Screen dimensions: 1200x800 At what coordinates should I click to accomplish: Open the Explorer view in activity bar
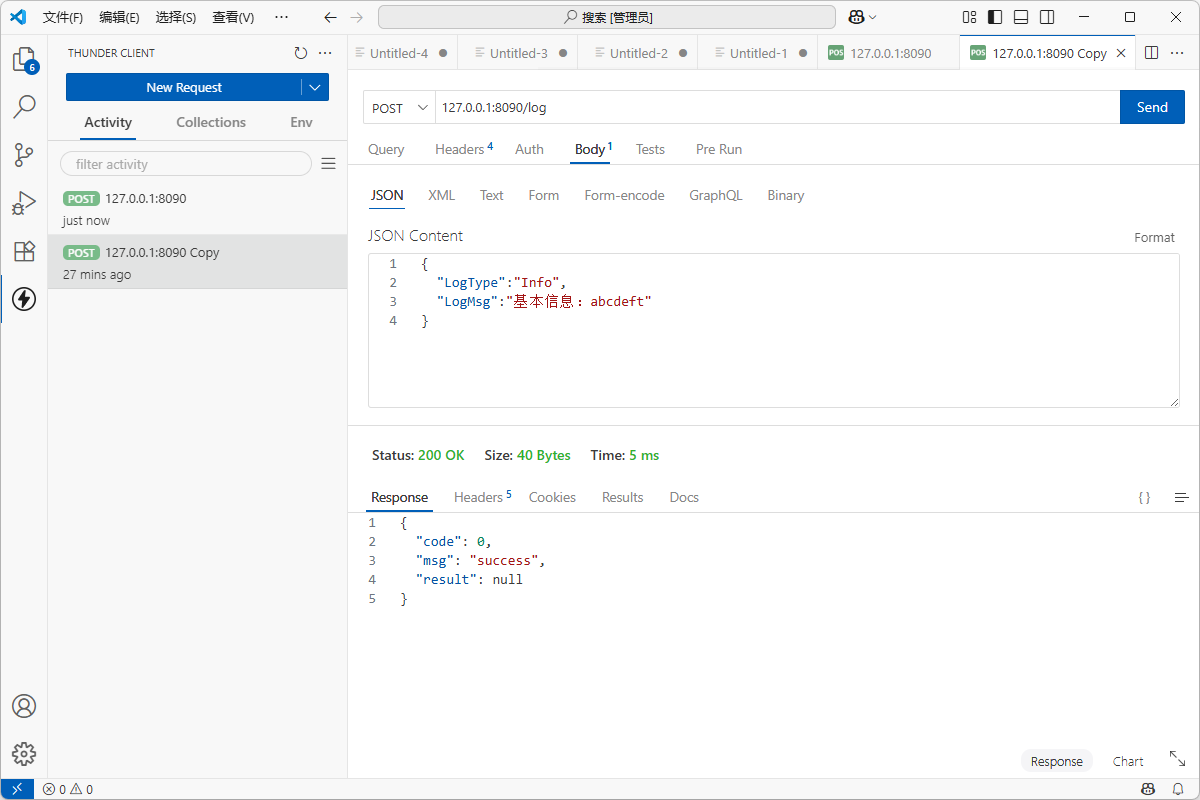click(24, 59)
